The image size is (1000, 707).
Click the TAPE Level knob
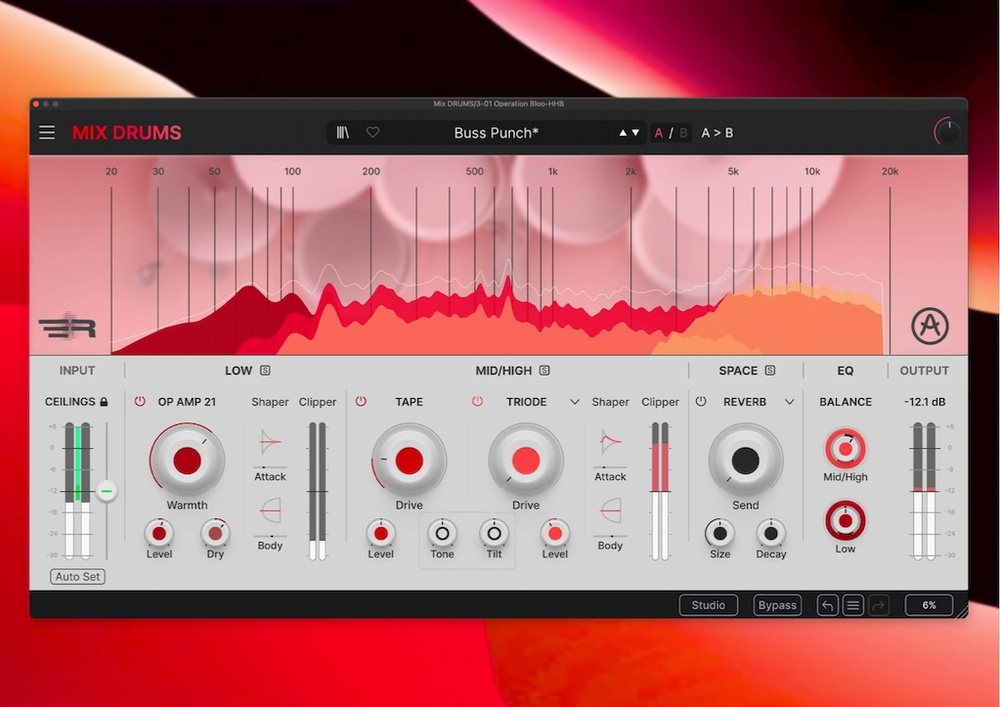(x=381, y=533)
